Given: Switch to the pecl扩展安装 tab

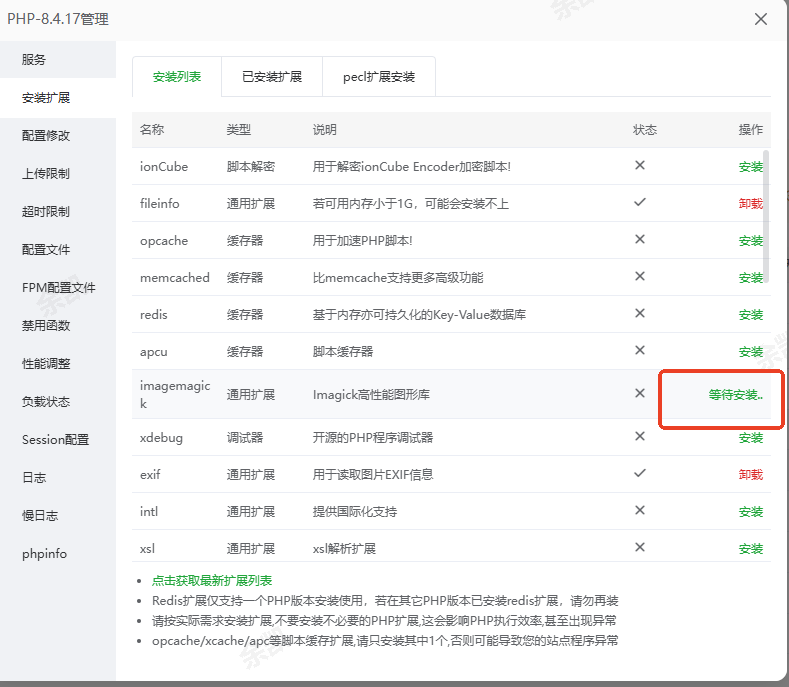Looking at the screenshot, I should (x=379, y=77).
